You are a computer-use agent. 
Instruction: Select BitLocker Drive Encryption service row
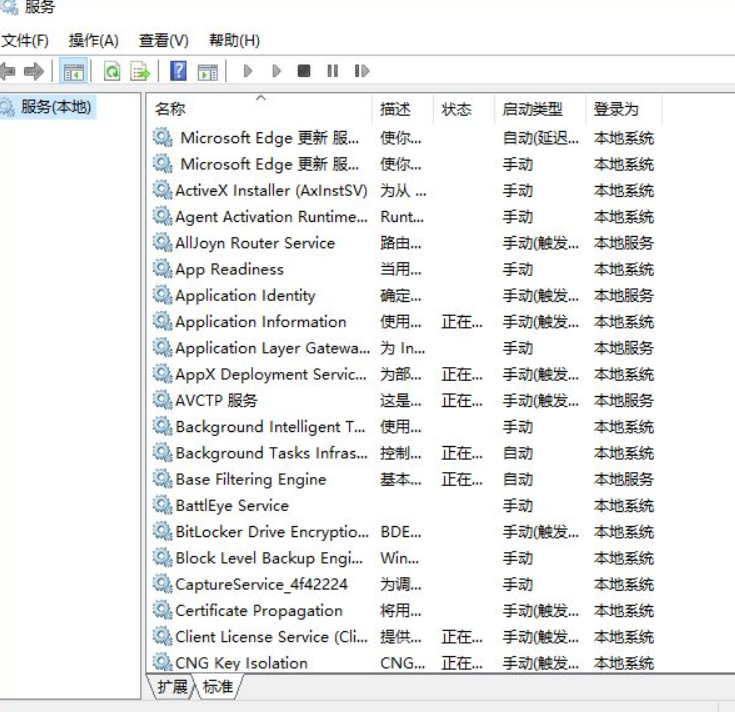click(404, 532)
